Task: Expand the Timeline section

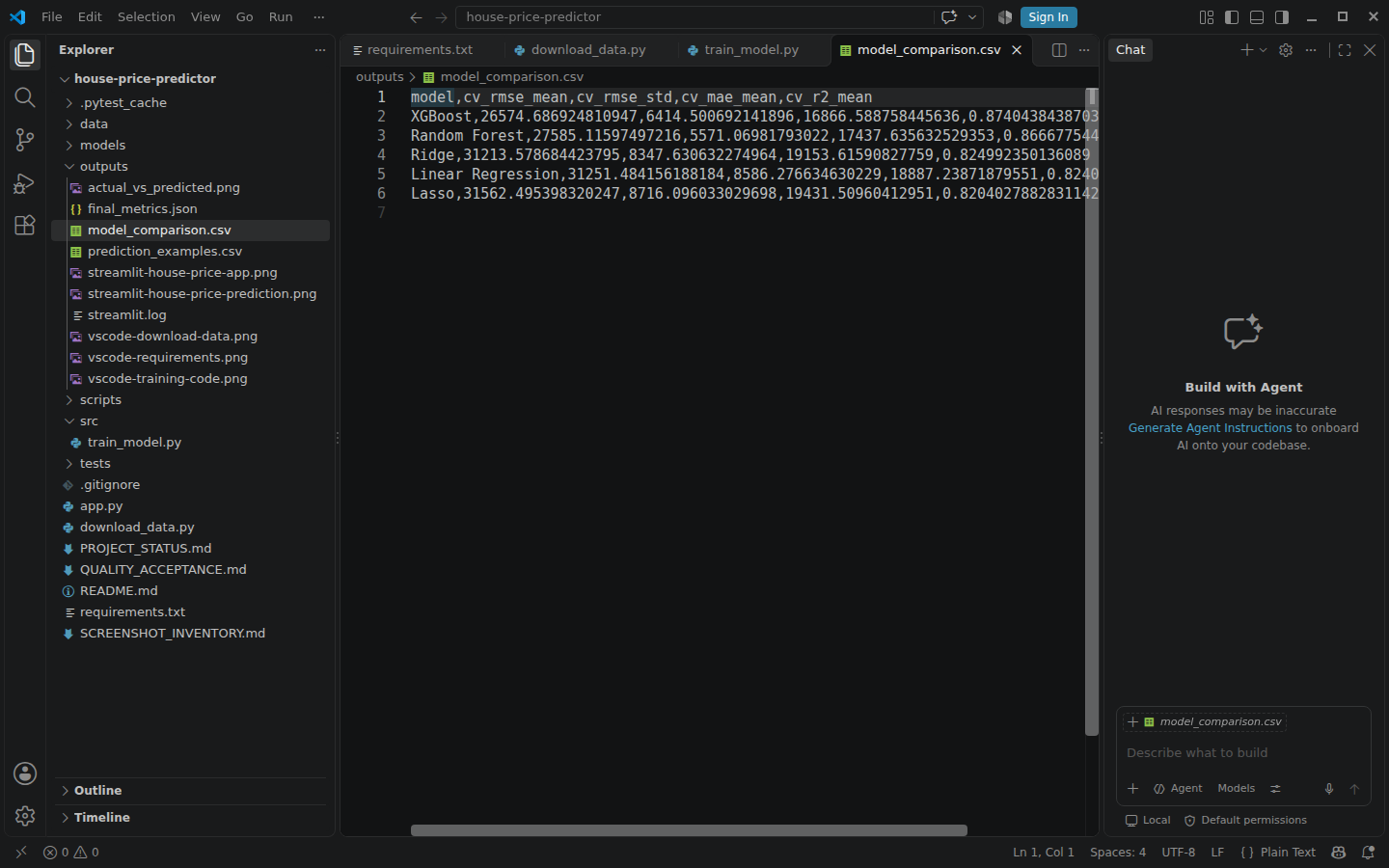Action: 190,818
